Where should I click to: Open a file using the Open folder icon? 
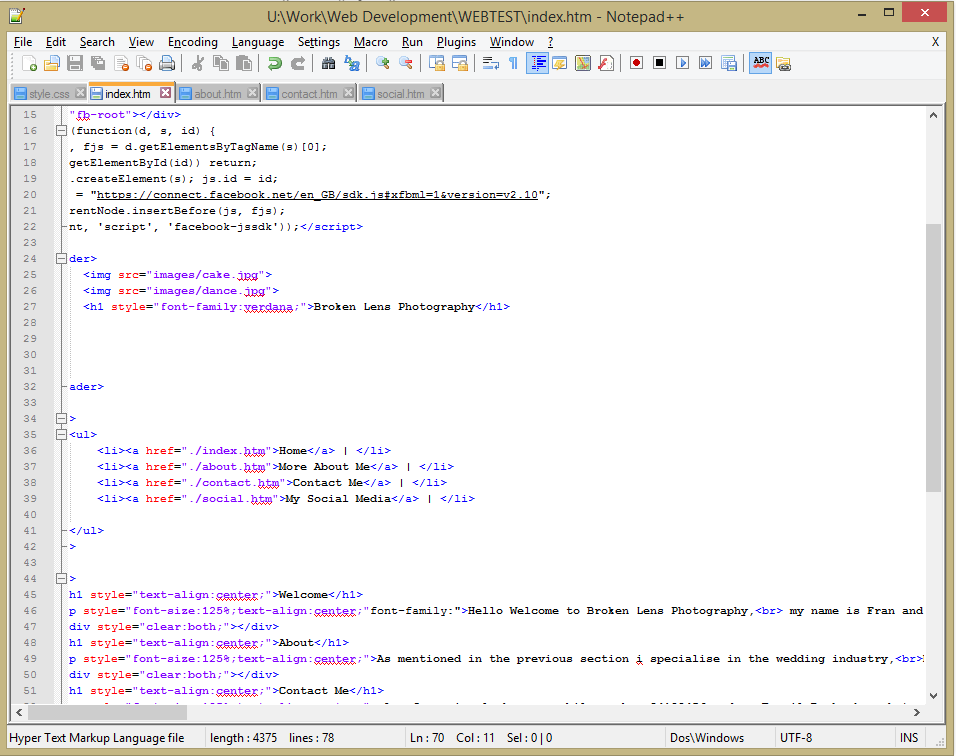coord(51,62)
